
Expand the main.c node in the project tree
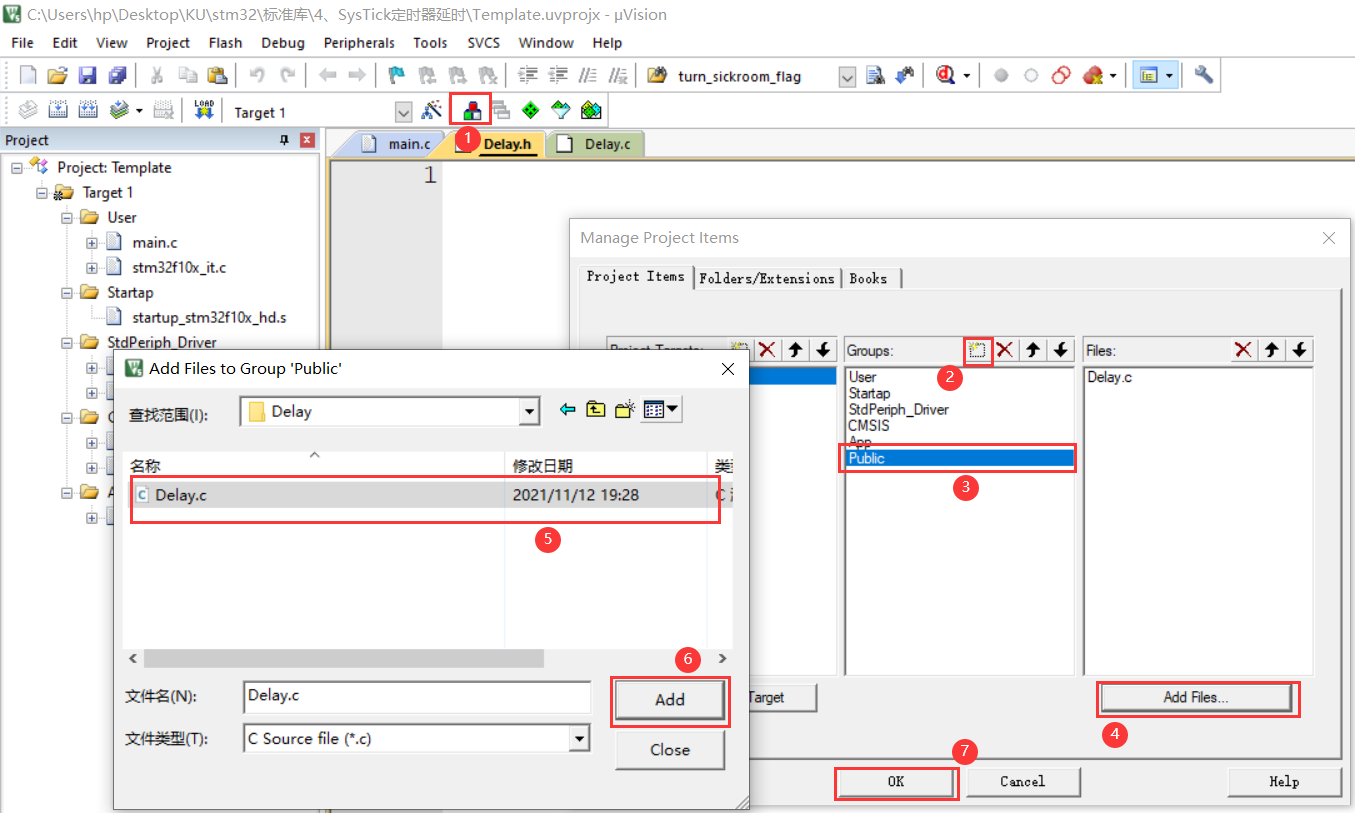[x=92, y=242]
